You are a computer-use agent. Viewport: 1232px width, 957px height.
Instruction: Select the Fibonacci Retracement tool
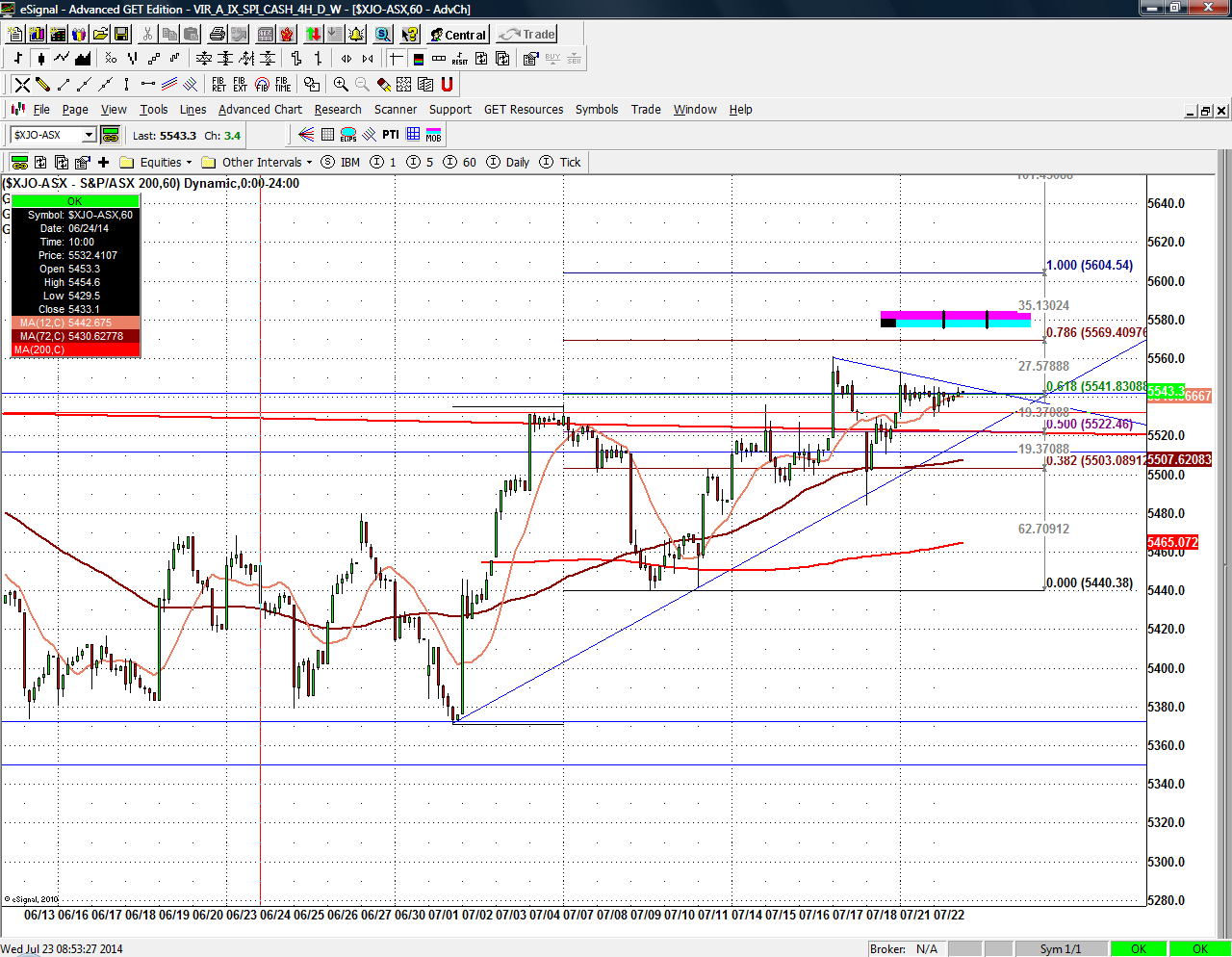click(218, 85)
